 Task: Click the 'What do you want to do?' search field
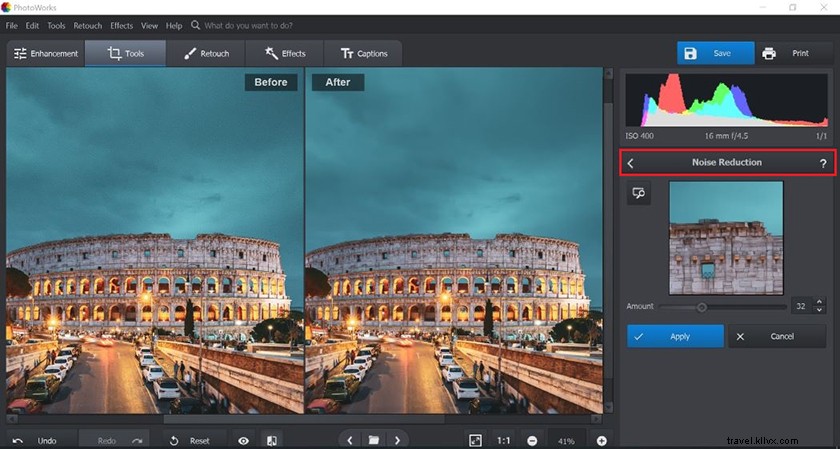(248, 25)
